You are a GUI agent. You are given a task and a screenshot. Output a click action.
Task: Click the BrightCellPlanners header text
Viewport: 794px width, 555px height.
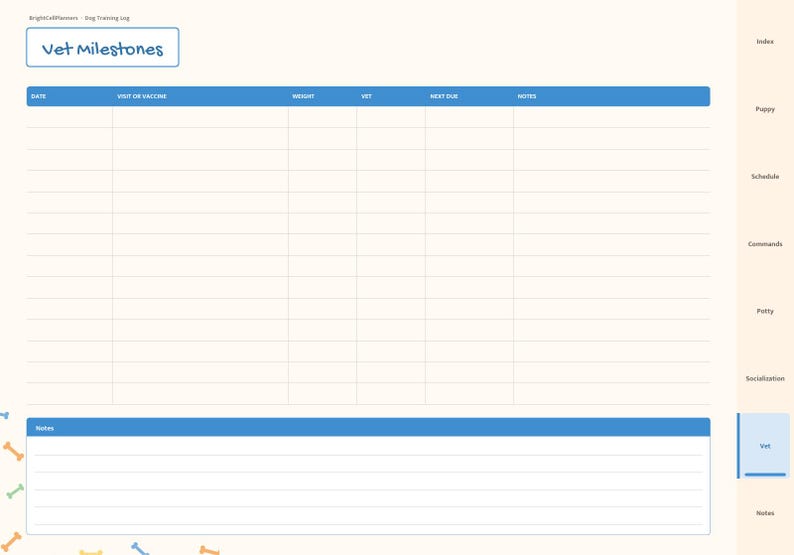point(54,18)
